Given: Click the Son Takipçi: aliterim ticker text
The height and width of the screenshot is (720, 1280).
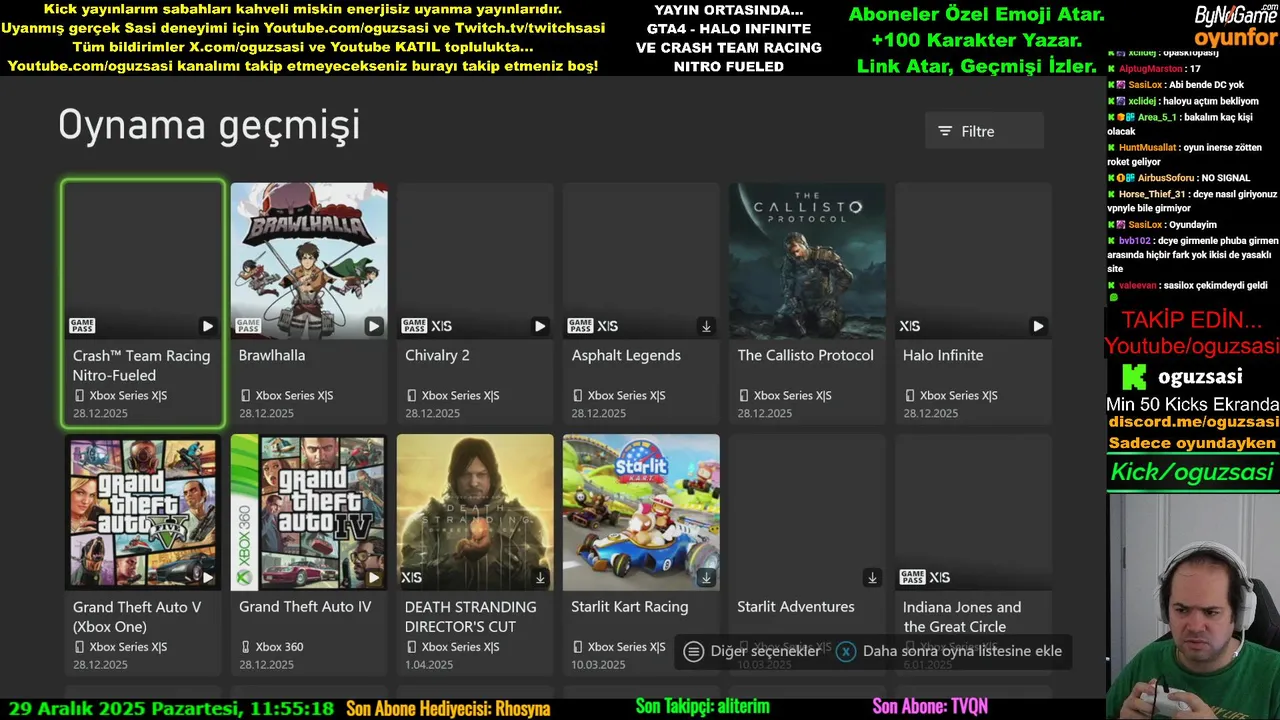Looking at the screenshot, I should 703,707.
